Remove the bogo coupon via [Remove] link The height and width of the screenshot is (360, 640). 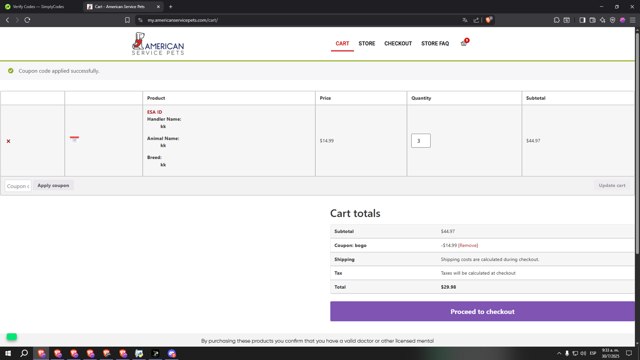coord(468,245)
